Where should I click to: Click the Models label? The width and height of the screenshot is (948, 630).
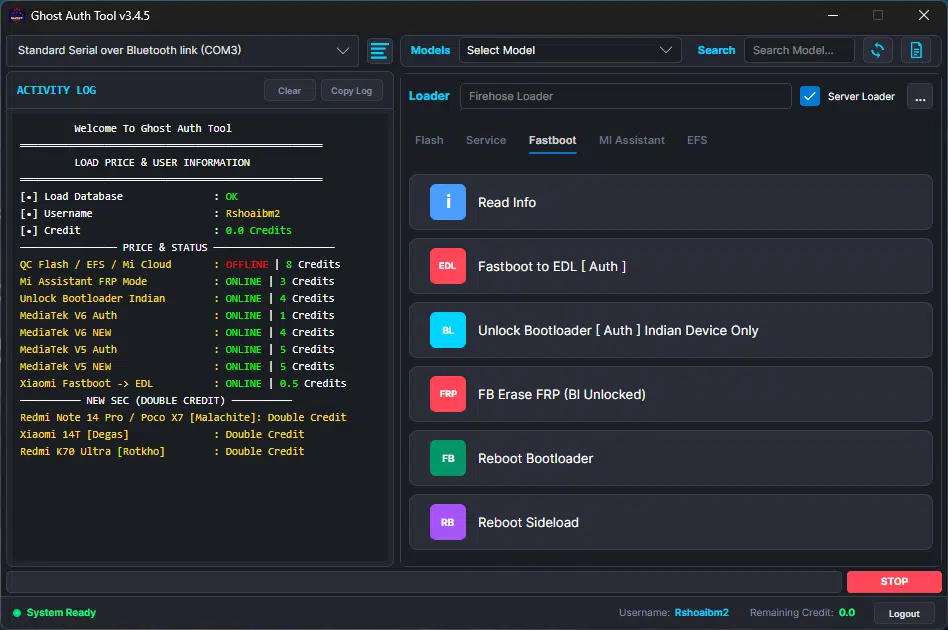[x=430, y=50]
